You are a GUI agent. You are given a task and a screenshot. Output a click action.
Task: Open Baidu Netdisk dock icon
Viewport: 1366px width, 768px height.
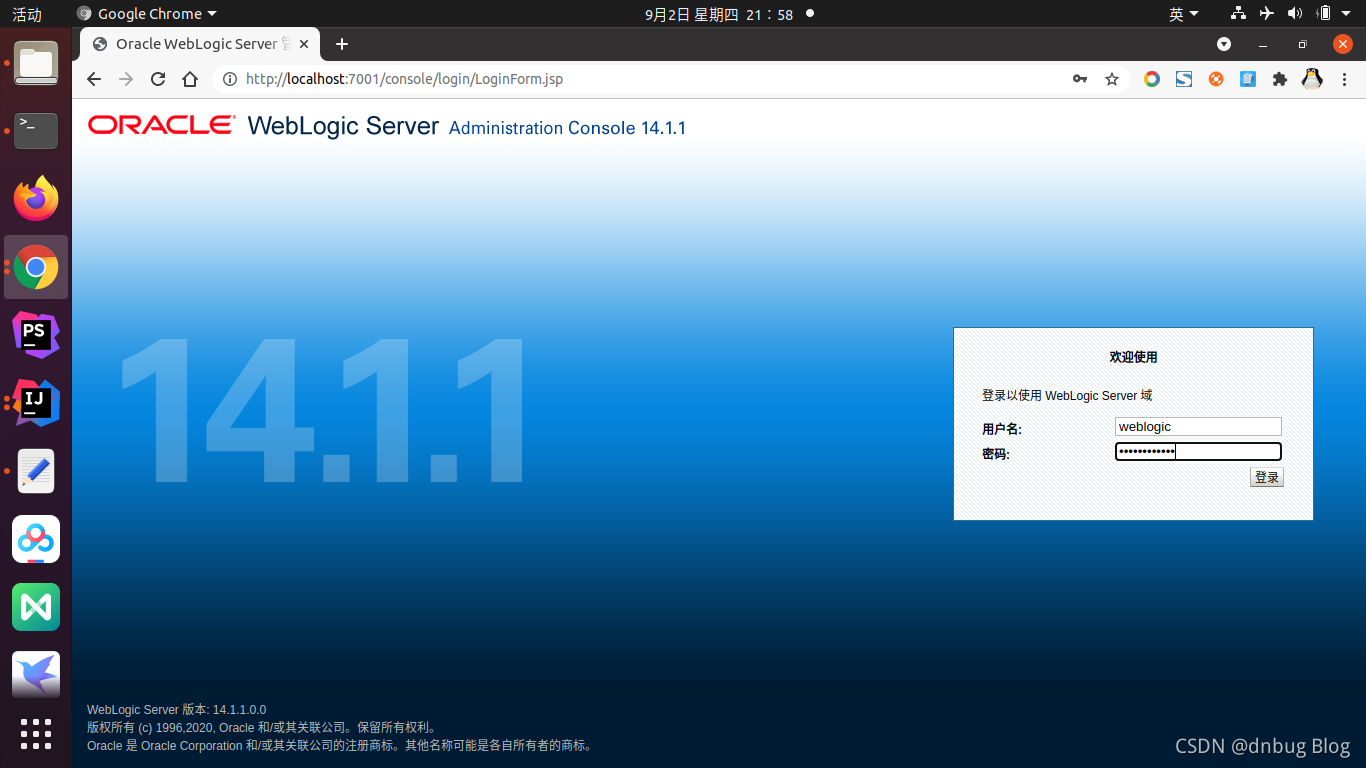tap(36, 539)
